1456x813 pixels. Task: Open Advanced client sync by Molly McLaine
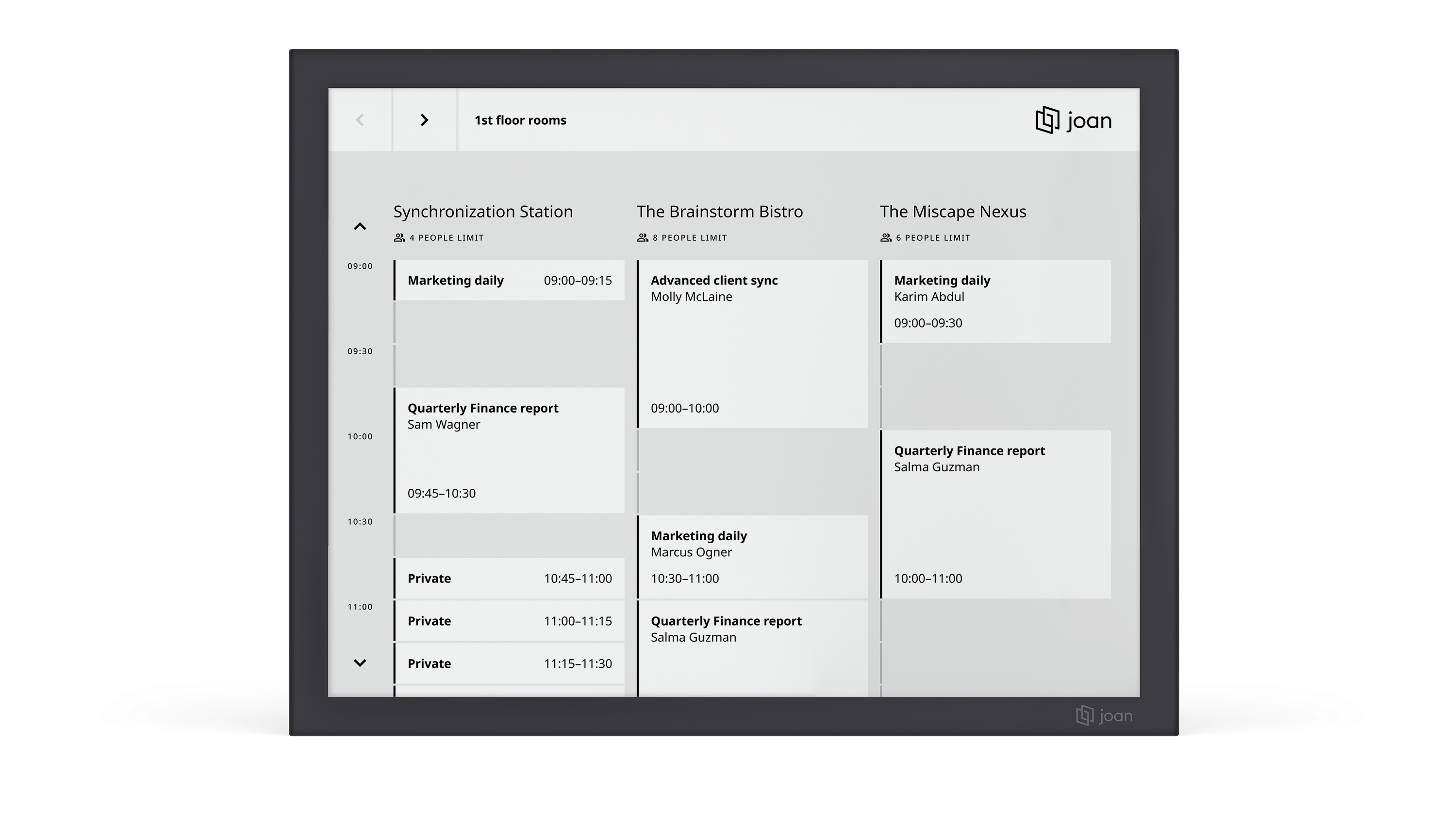coord(752,344)
